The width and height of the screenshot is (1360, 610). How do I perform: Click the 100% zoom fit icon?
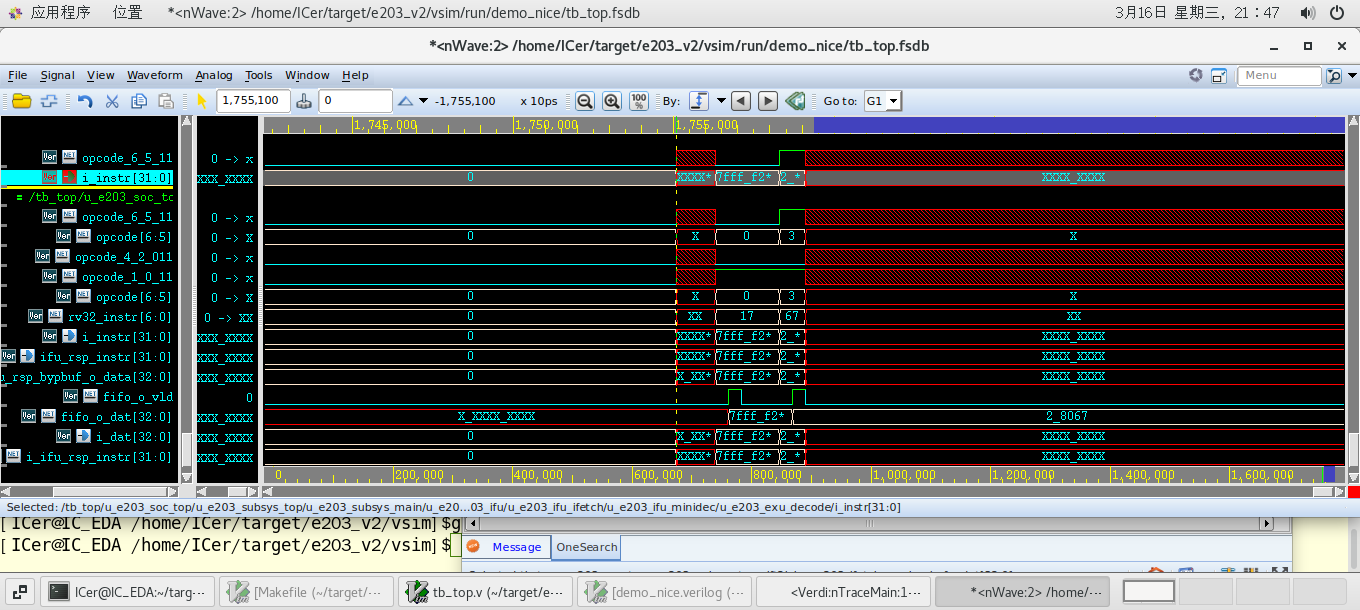pyautogui.click(x=640, y=101)
